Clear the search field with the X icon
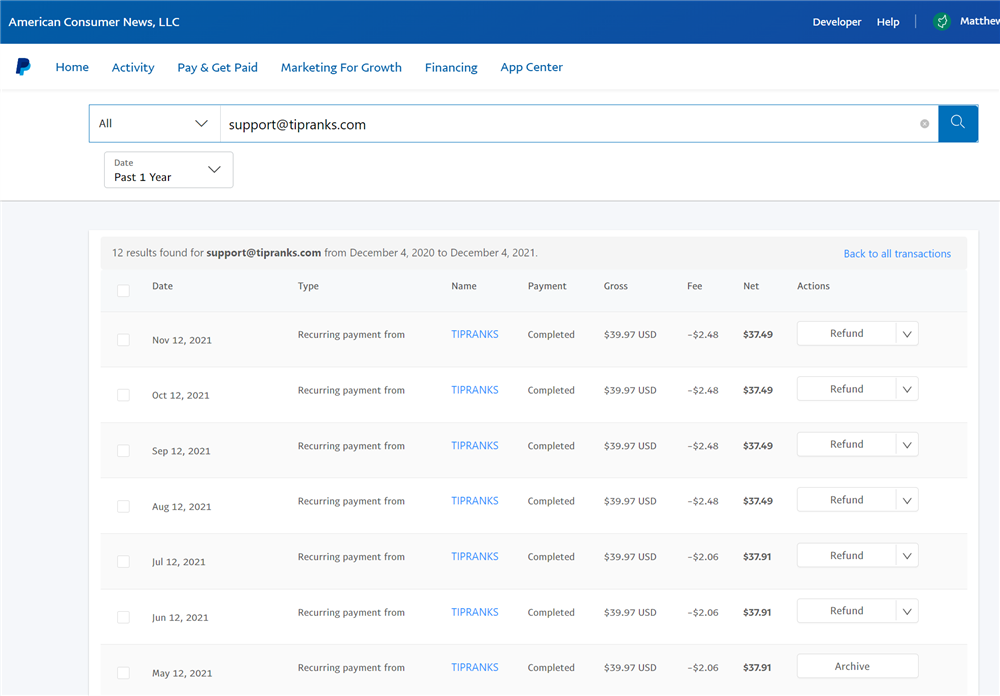This screenshot has width=1000, height=696. (924, 124)
